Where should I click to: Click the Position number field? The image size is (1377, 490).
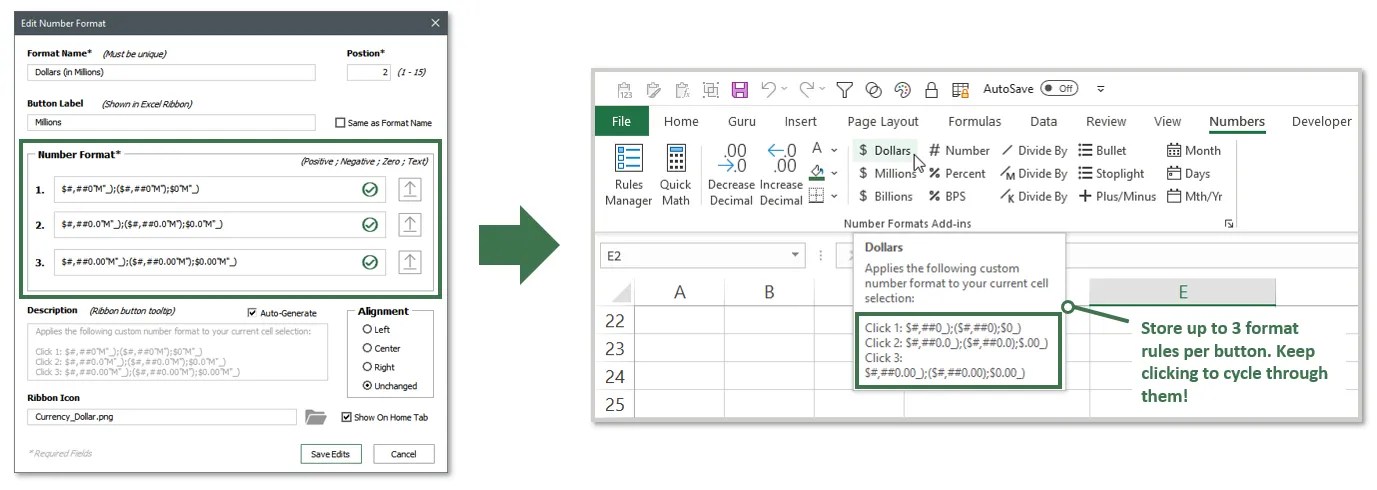pos(369,72)
